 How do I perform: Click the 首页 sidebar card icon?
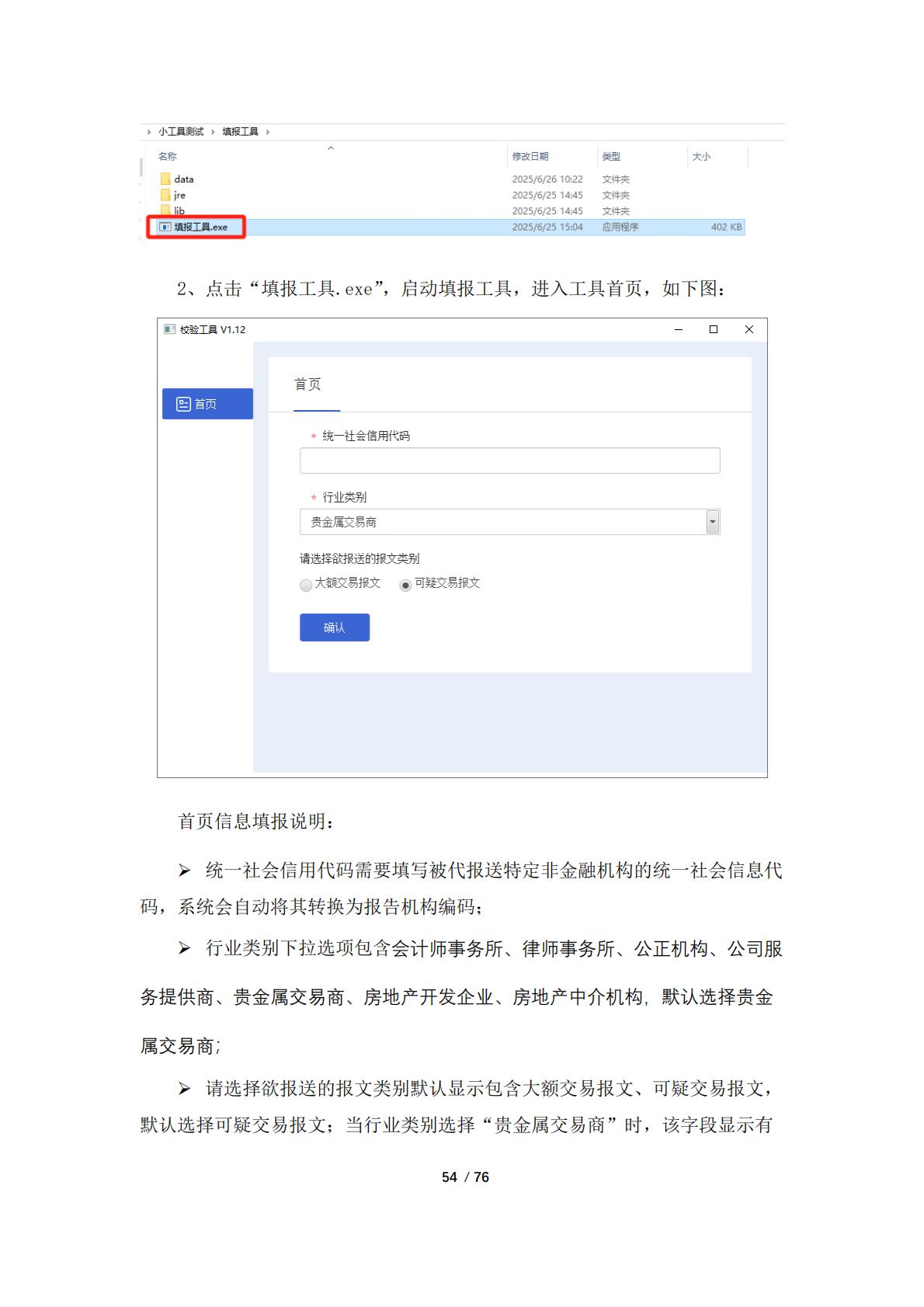point(183,404)
